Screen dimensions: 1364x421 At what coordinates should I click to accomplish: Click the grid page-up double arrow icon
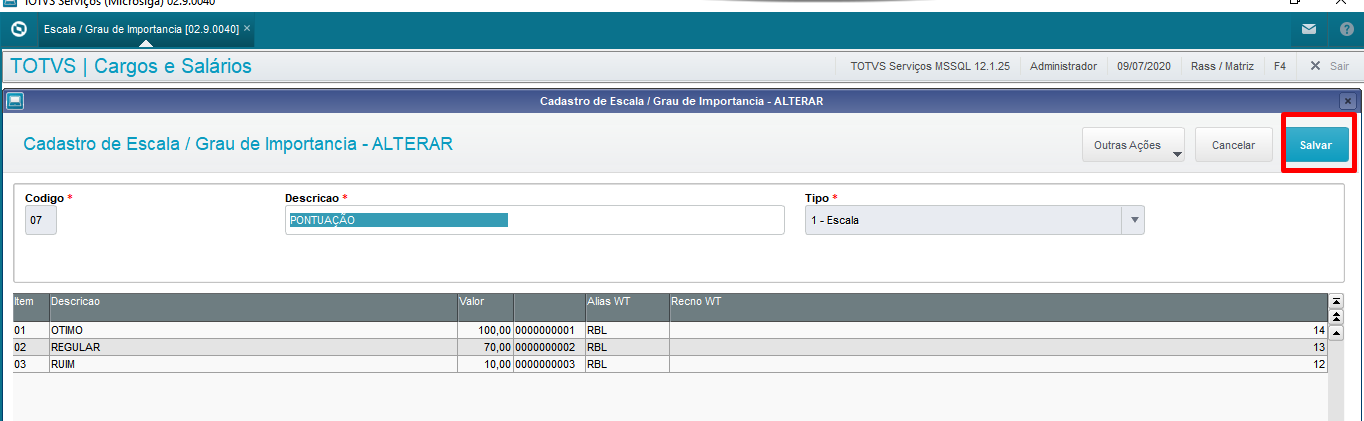[x=1336, y=316]
